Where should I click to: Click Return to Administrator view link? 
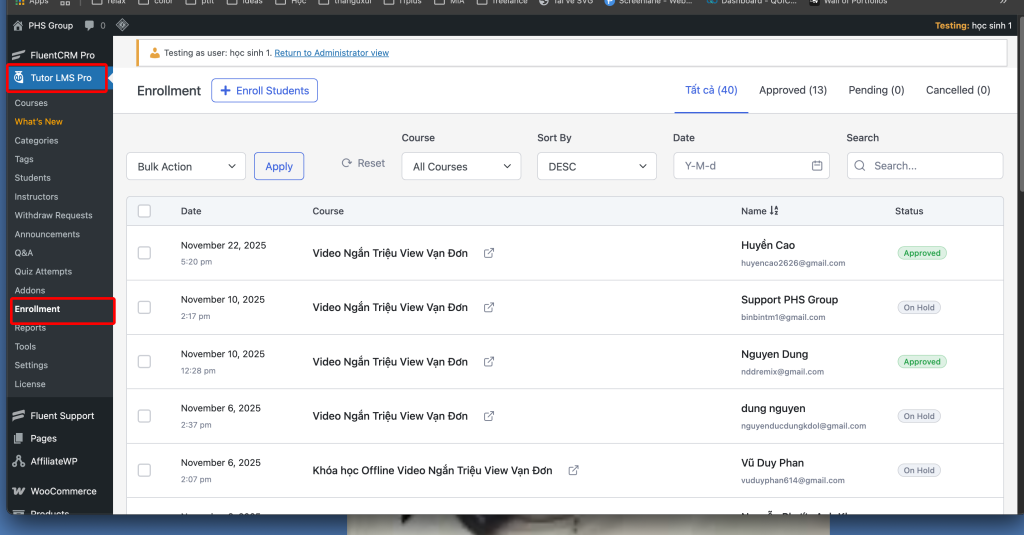point(331,53)
